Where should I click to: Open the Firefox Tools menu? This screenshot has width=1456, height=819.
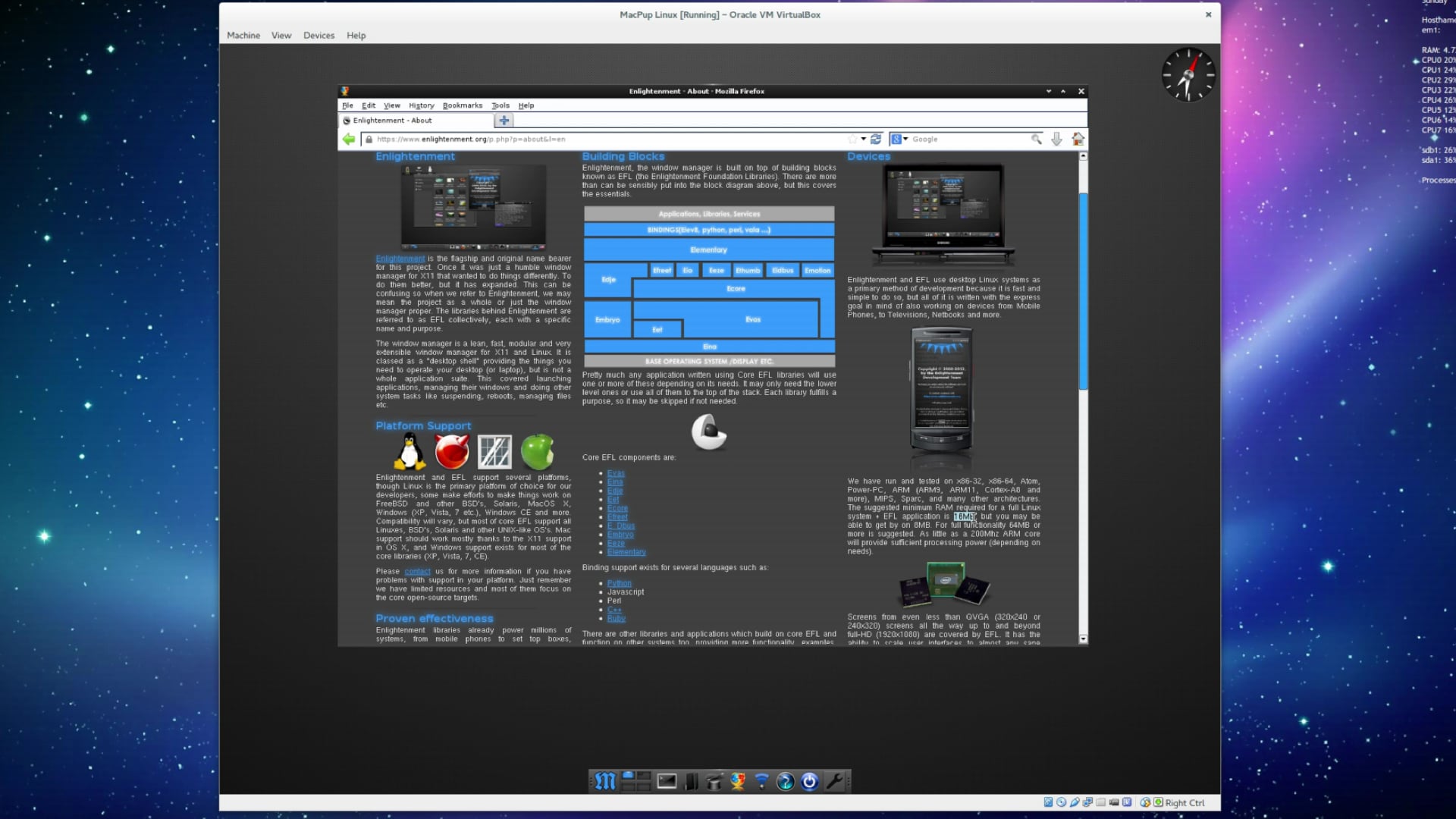click(x=500, y=105)
